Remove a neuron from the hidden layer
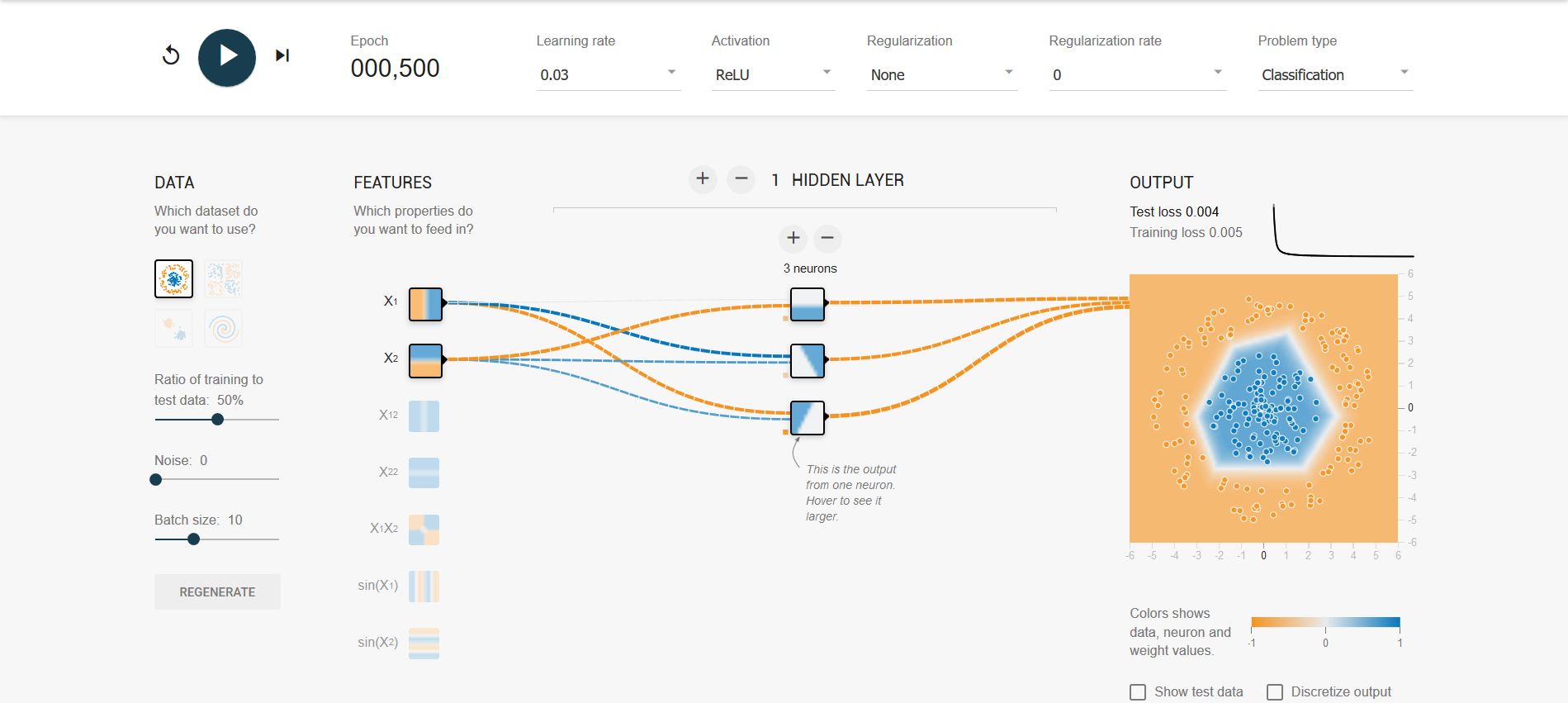The width and height of the screenshot is (1568, 703). (827, 238)
